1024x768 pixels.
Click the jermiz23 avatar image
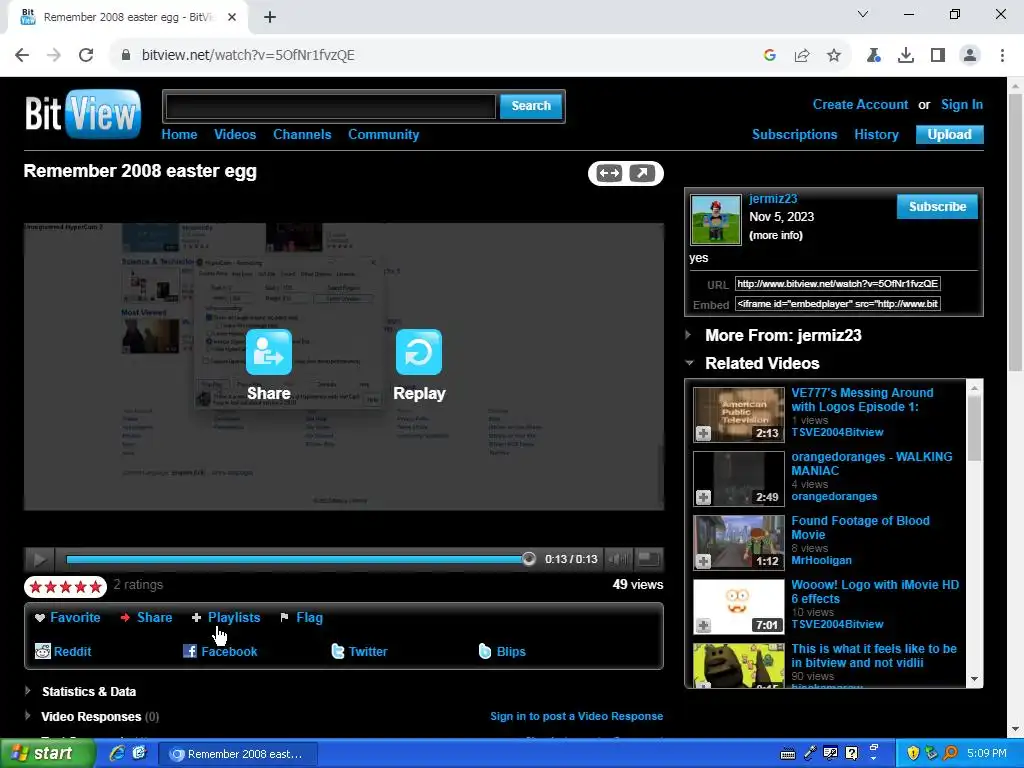click(716, 219)
